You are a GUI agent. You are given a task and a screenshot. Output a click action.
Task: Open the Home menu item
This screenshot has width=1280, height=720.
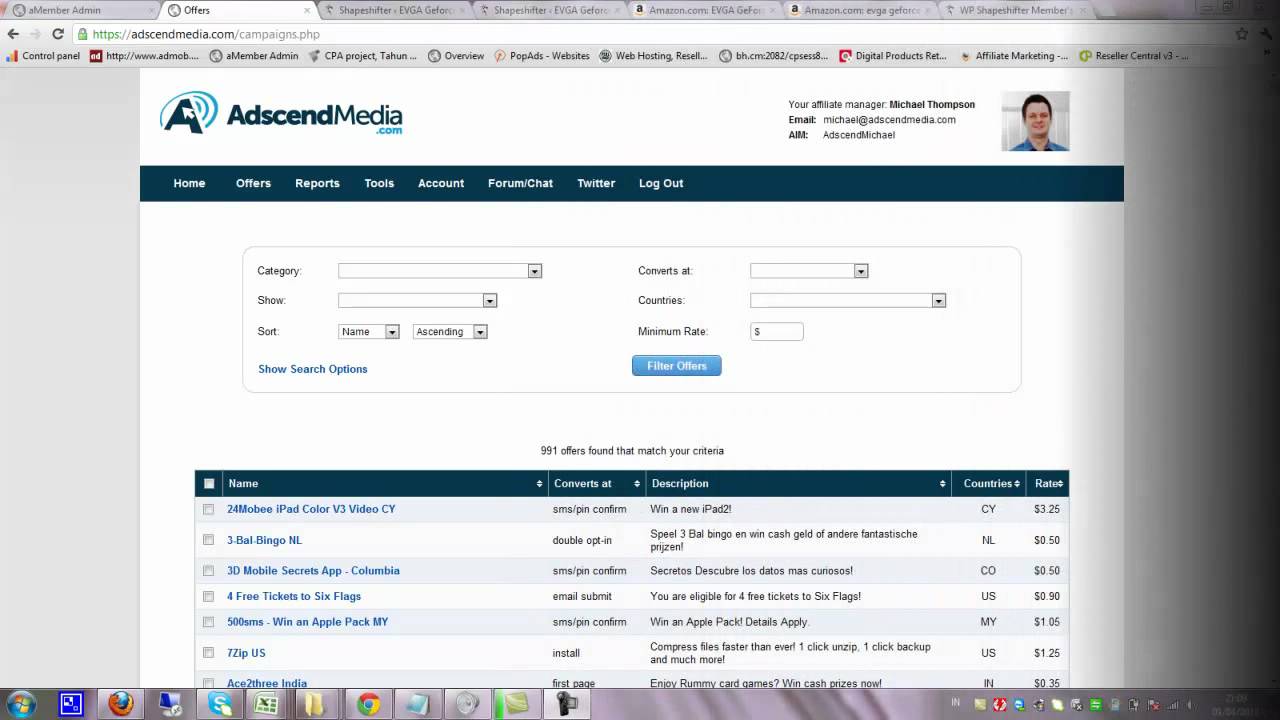(x=189, y=183)
